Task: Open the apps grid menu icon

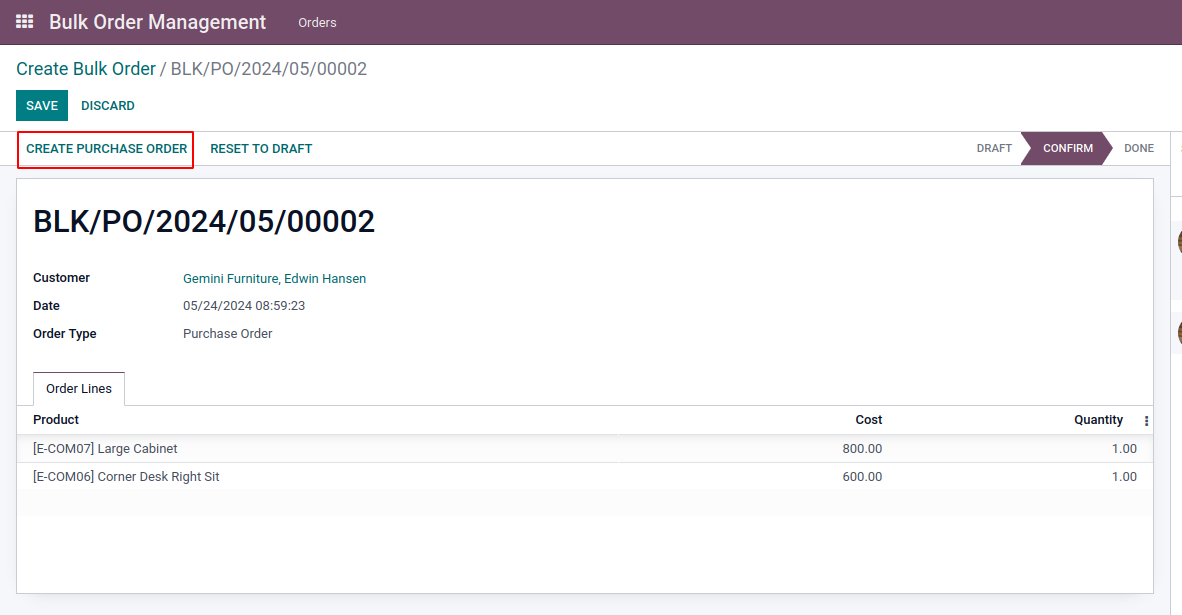Action: 24,22
